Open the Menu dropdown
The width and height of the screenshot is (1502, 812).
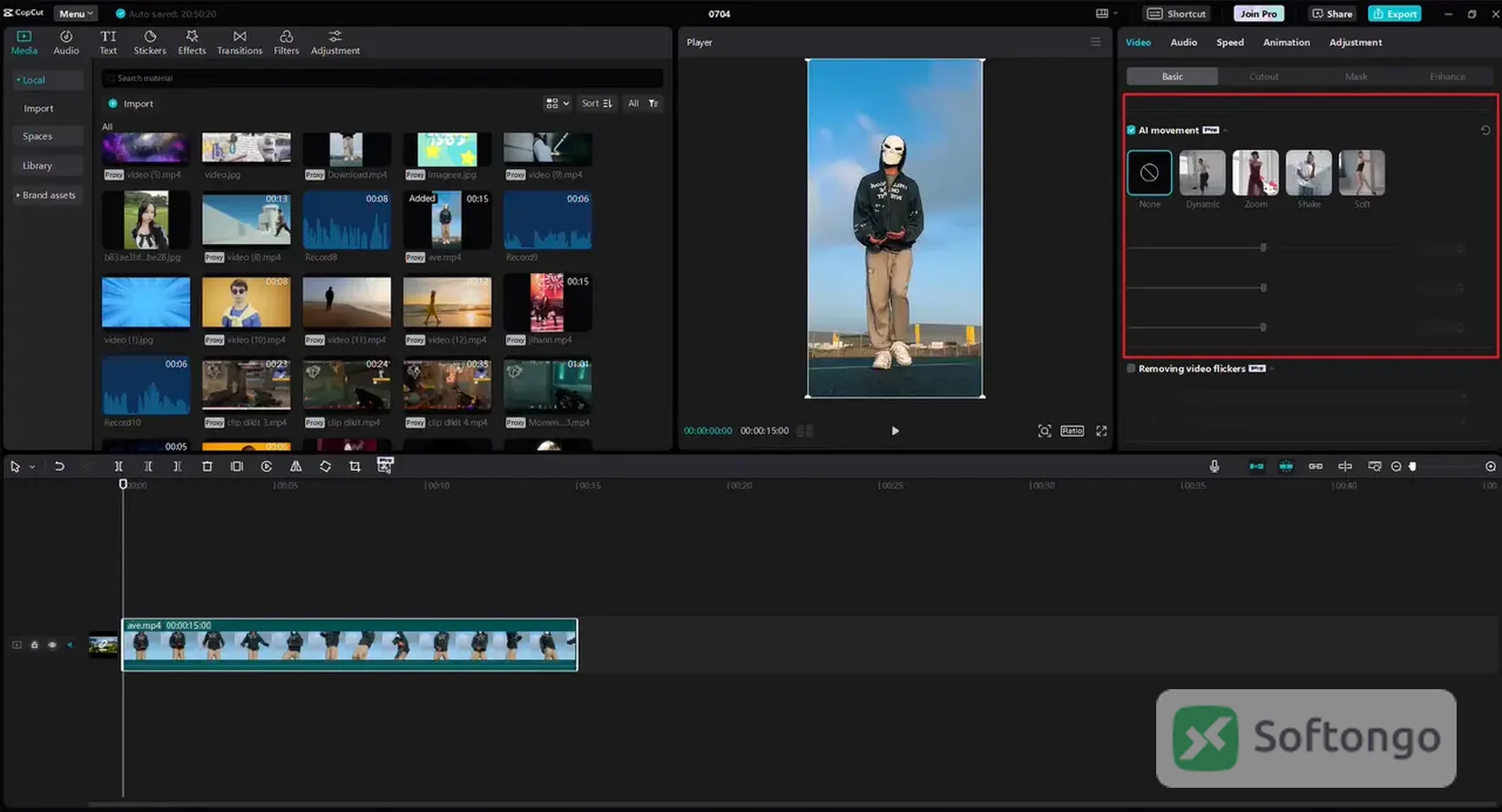pos(76,13)
